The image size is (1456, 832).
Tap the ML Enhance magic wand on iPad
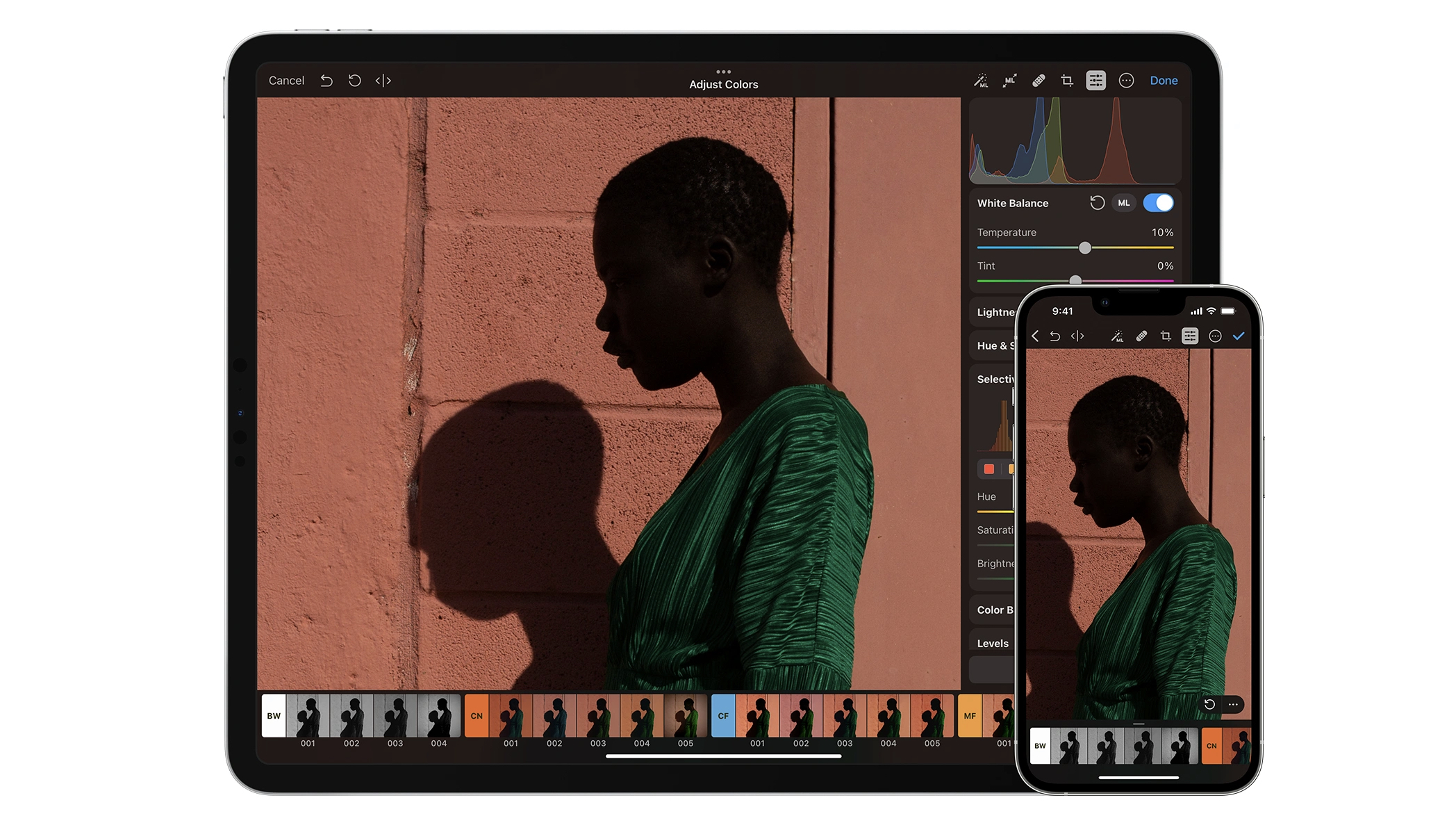981,81
